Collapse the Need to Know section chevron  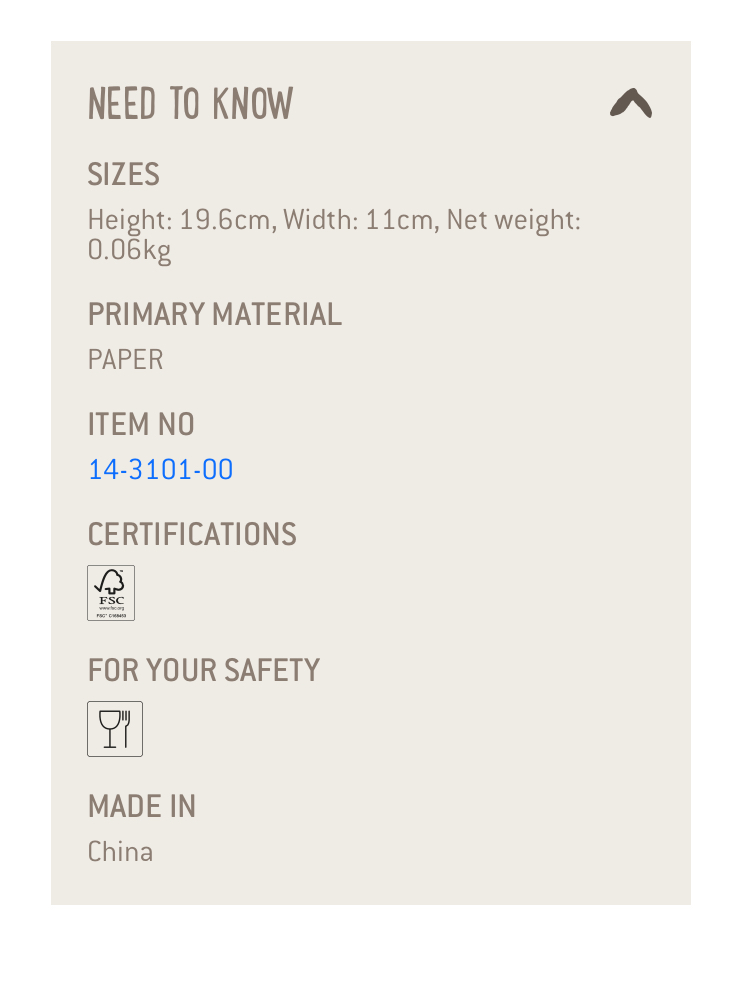(631, 103)
